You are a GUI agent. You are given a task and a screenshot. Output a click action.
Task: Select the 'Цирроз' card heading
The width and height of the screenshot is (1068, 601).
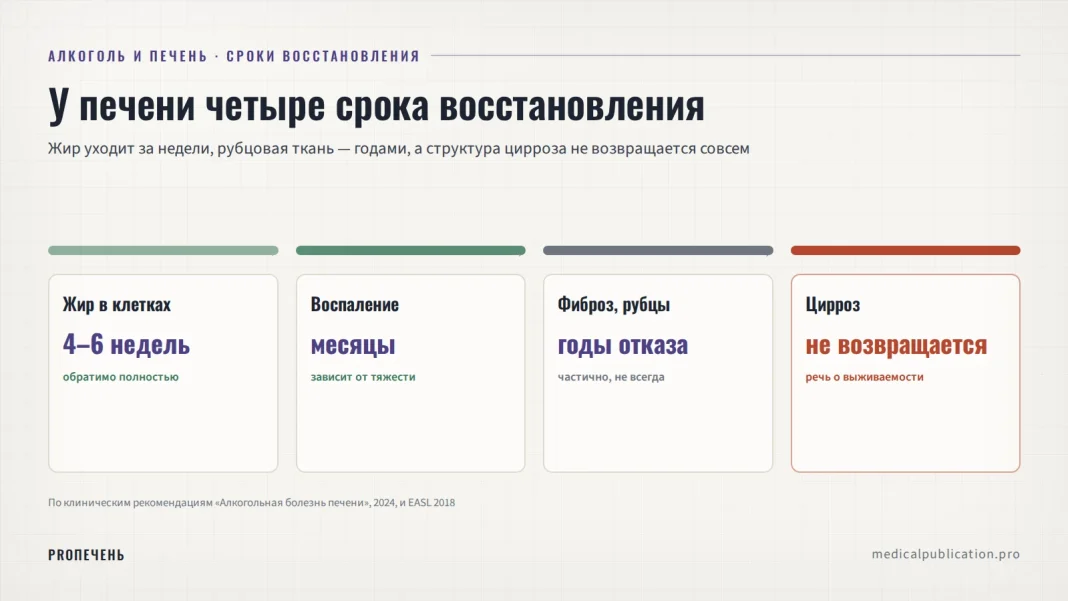[x=832, y=305]
